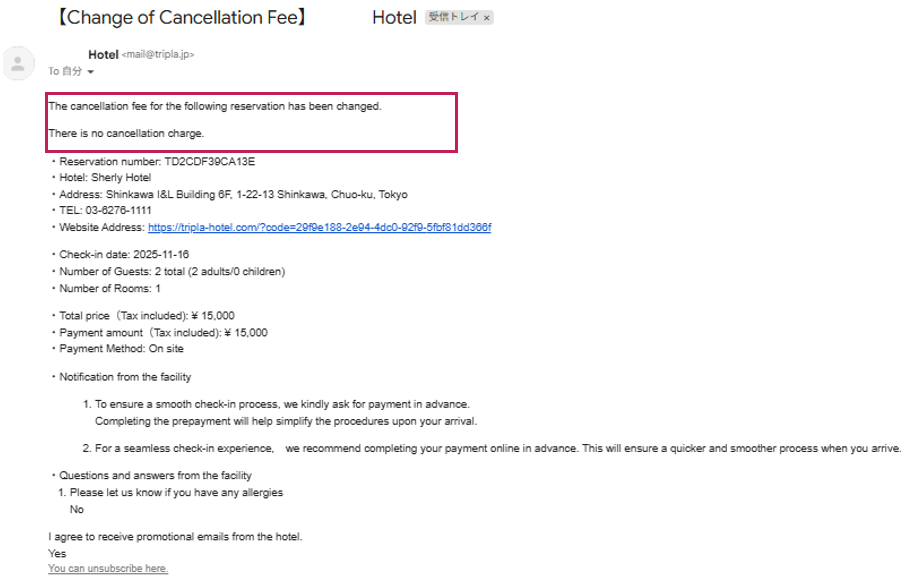
Task: Click the check-in date 2025-11-16 line
Action: pyautogui.click(x=123, y=255)
